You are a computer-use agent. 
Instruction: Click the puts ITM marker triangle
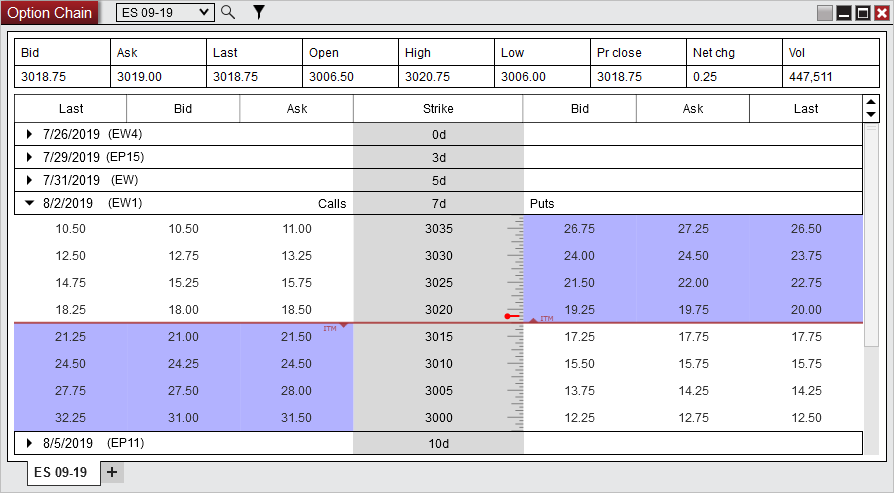click(x=533, y=320)
